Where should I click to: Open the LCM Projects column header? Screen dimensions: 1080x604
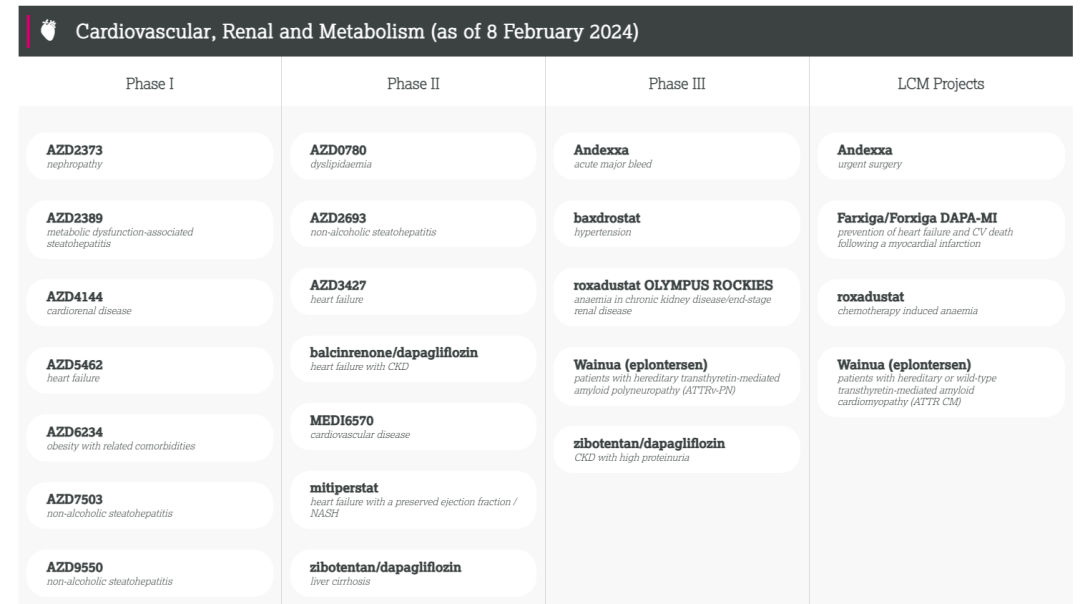941,83
